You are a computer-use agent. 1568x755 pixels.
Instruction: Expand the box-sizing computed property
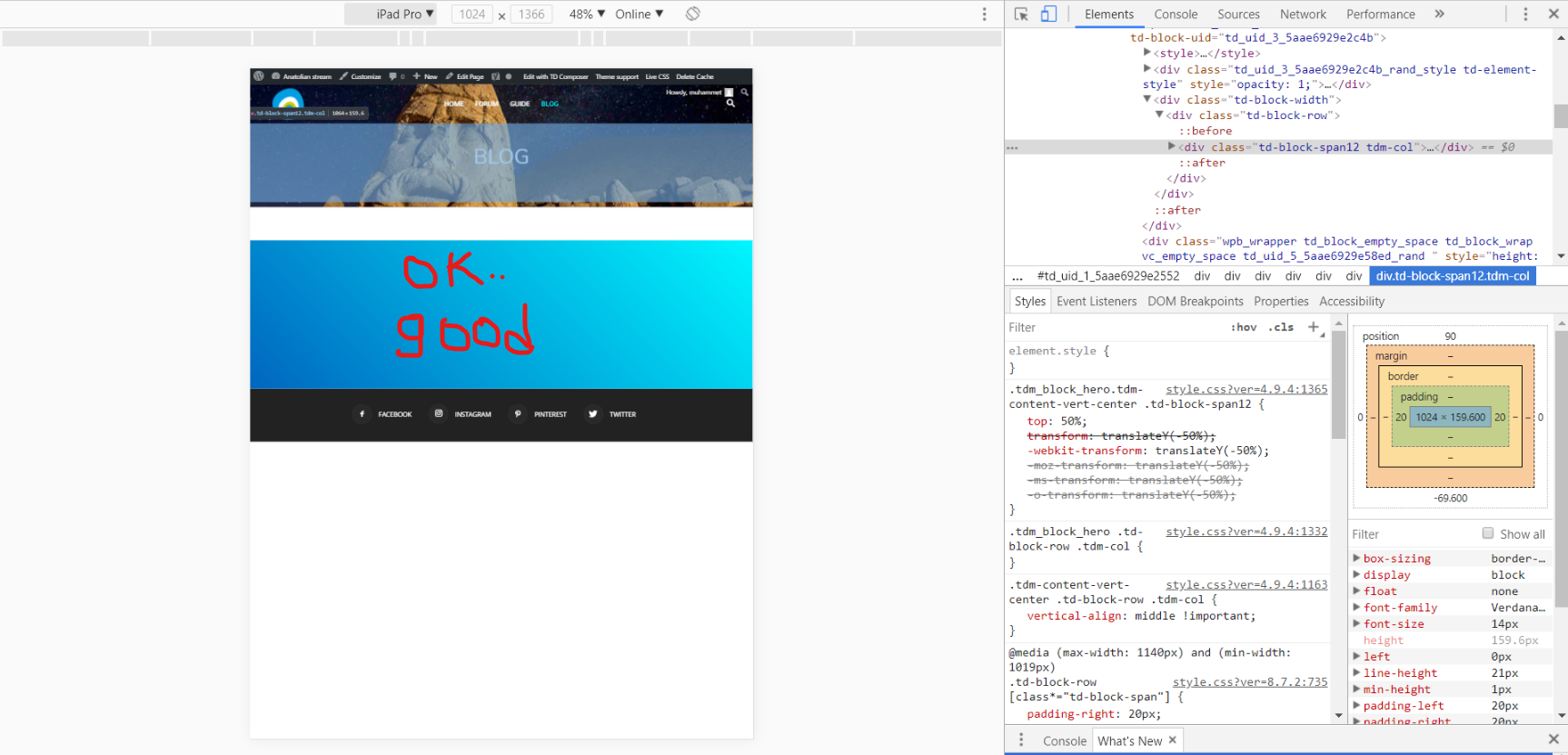coord(1356,559)
